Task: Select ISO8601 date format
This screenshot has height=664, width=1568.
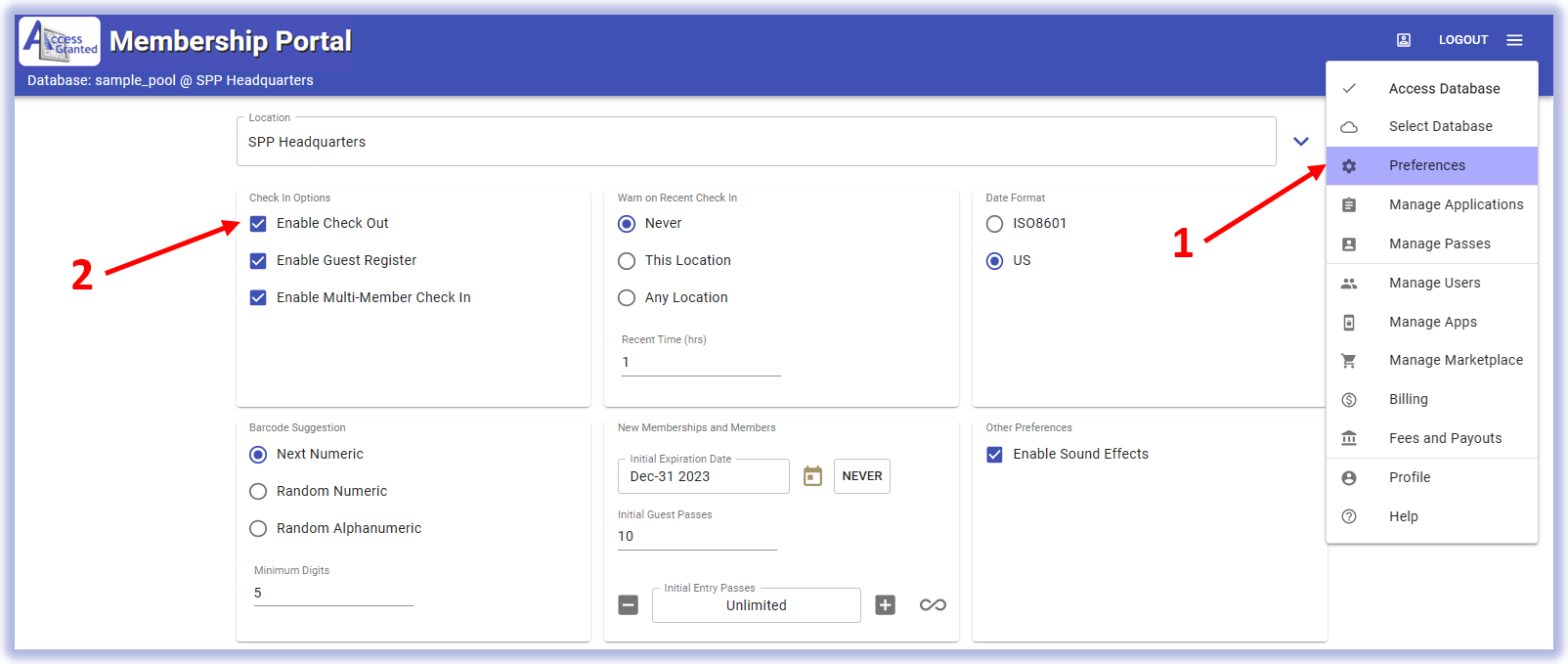Action: click(x=994, y=224)
